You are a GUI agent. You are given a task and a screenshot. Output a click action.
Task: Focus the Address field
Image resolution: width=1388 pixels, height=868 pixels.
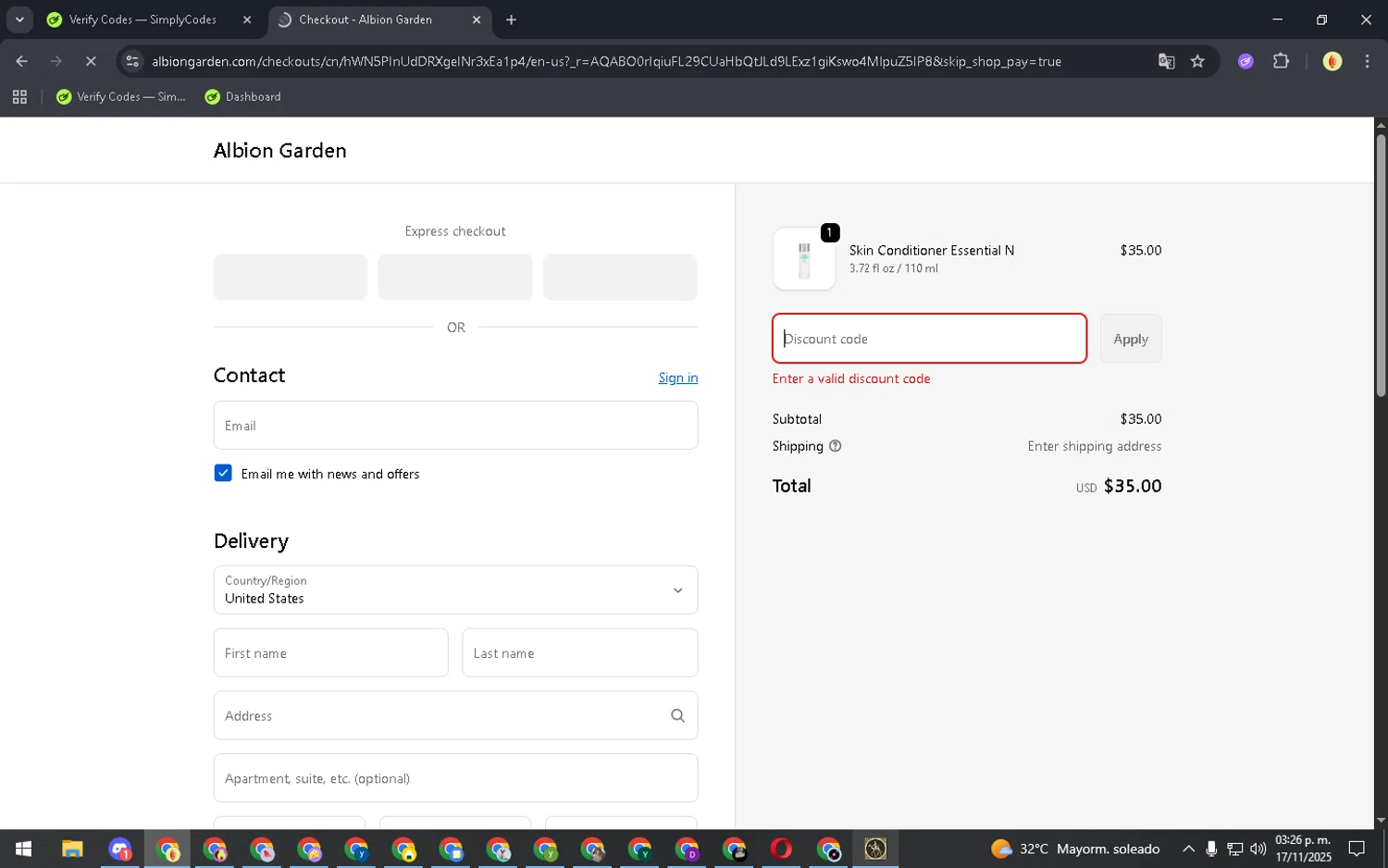click(x=455, y=715)
